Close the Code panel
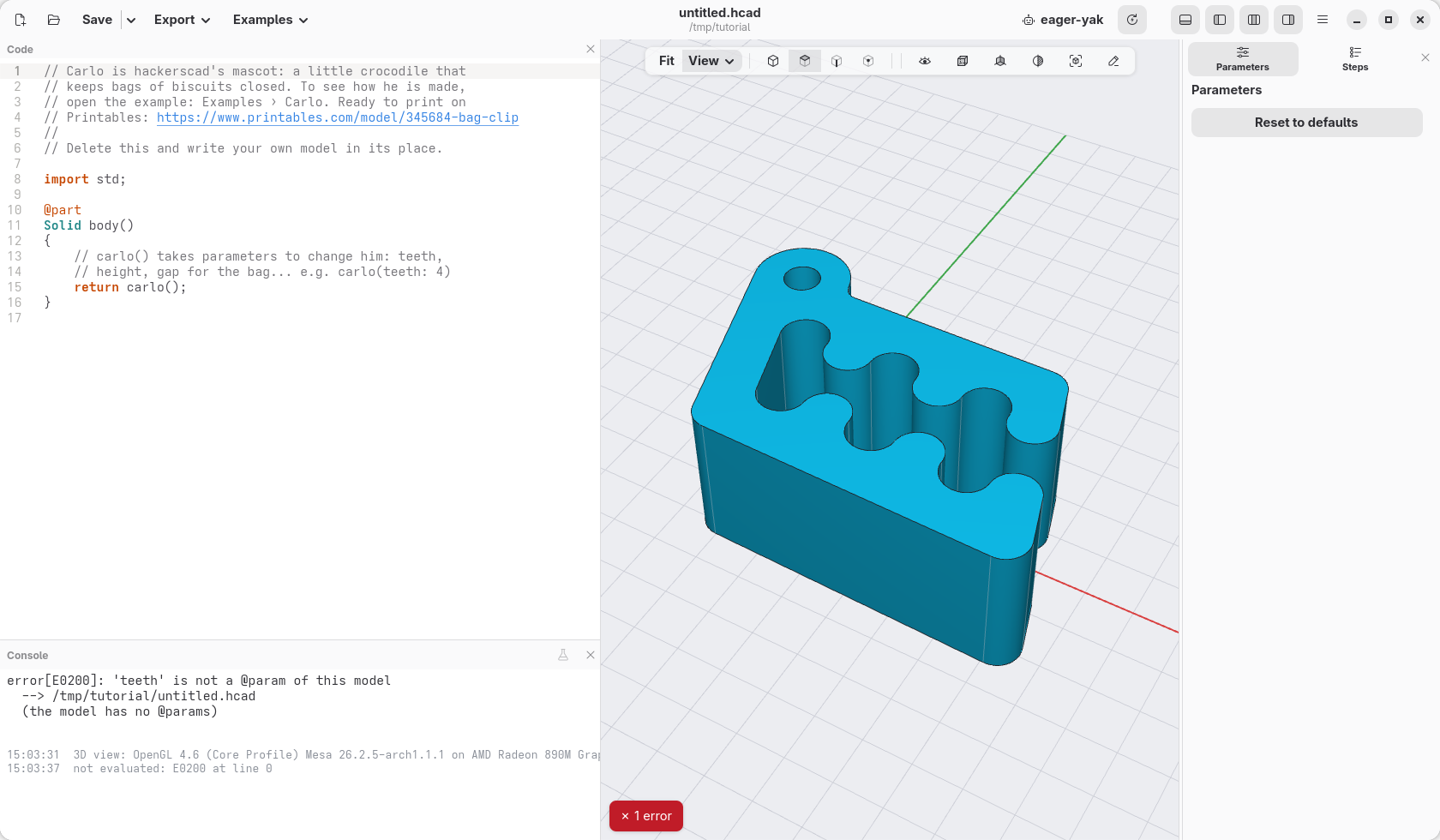 coord(591,49)
